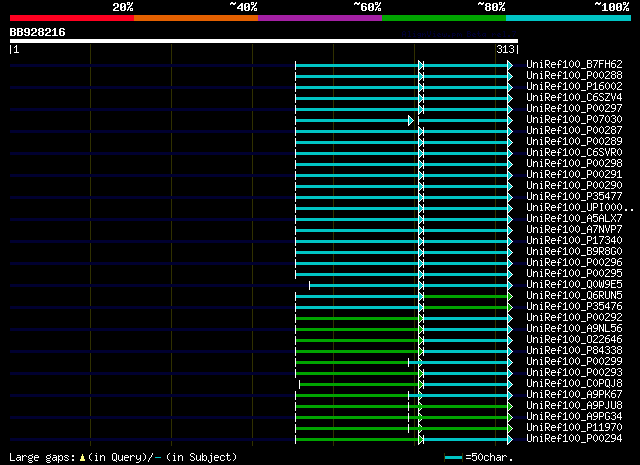Open the UniRef100_P00288 hit label
The image size is (640, 465).
click(x=574, y=76)
